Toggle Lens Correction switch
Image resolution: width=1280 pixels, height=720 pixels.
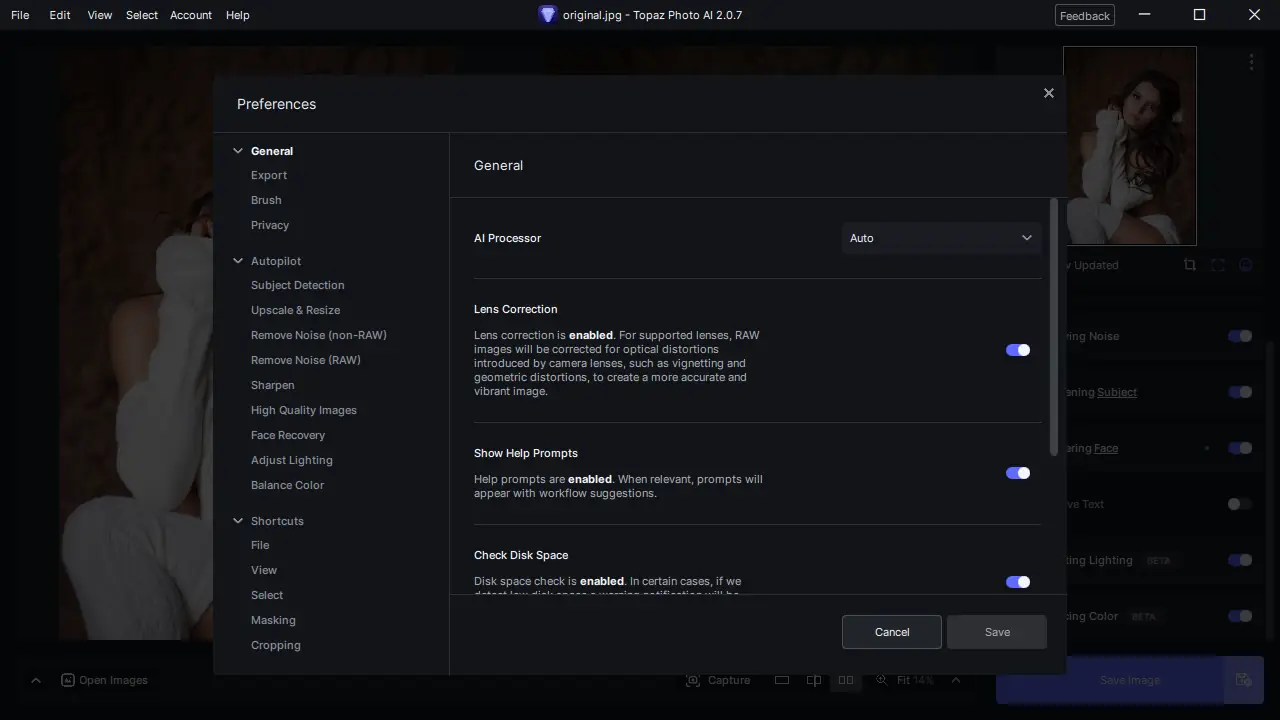point(1018,350)
